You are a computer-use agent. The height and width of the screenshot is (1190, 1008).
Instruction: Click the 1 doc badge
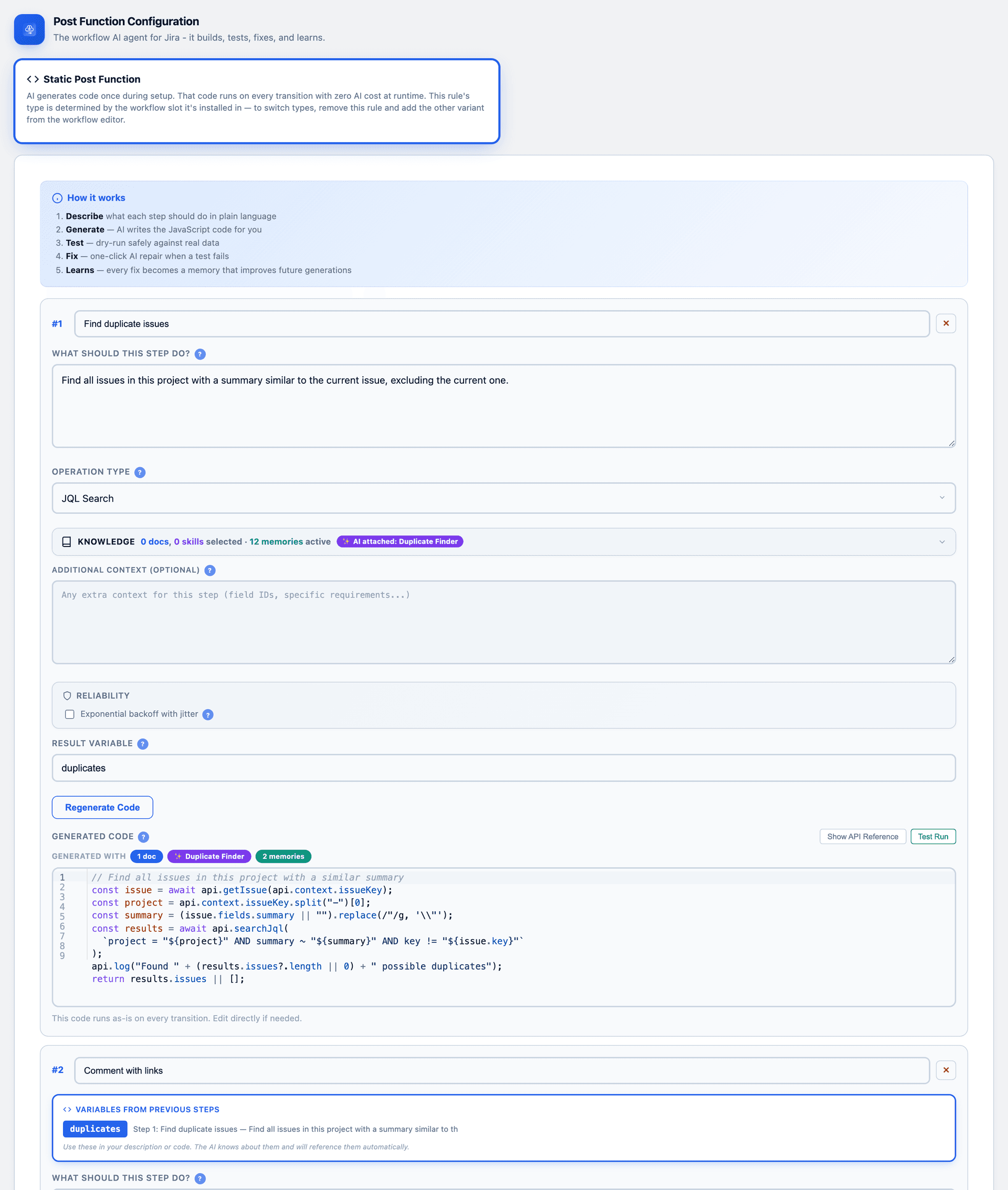(146, 856)
